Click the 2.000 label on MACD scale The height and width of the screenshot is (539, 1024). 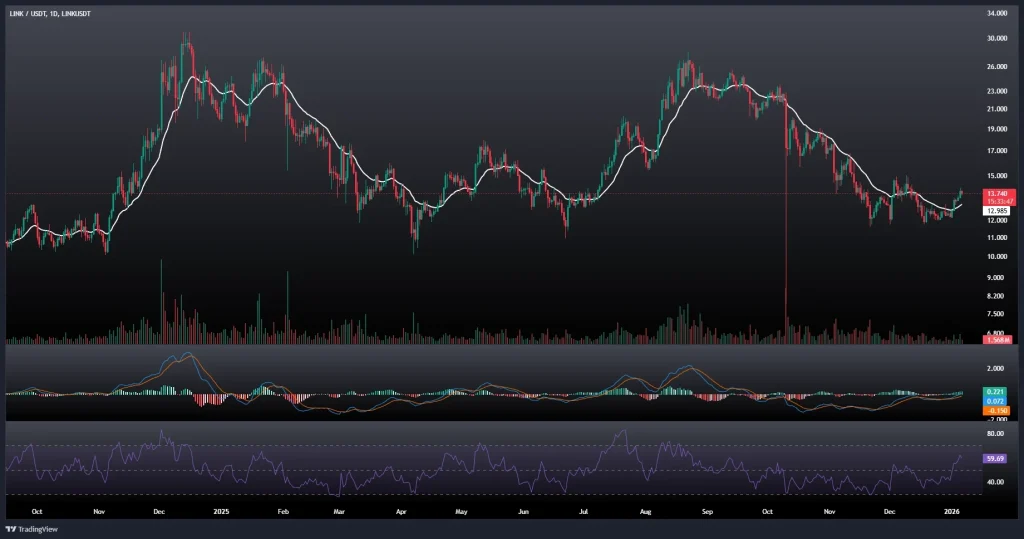996,368
